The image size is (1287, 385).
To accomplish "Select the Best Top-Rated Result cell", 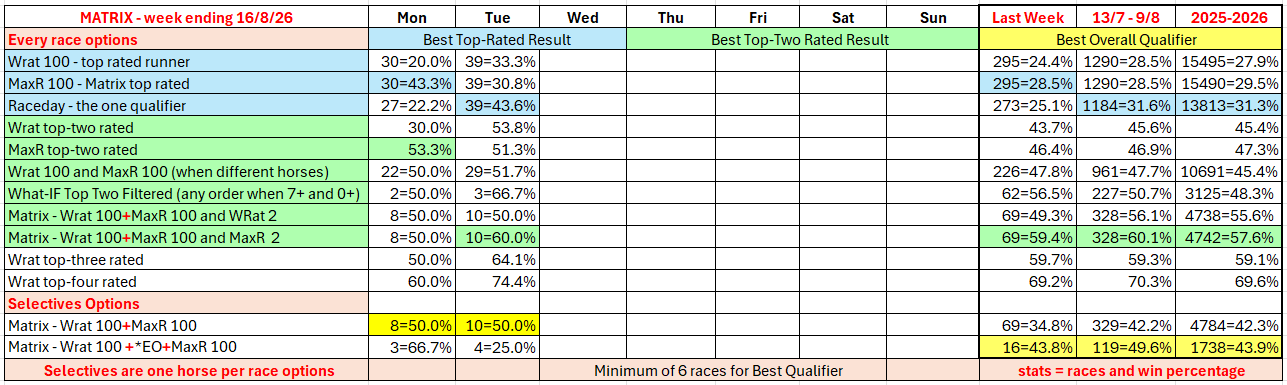I will pos(497,40).
